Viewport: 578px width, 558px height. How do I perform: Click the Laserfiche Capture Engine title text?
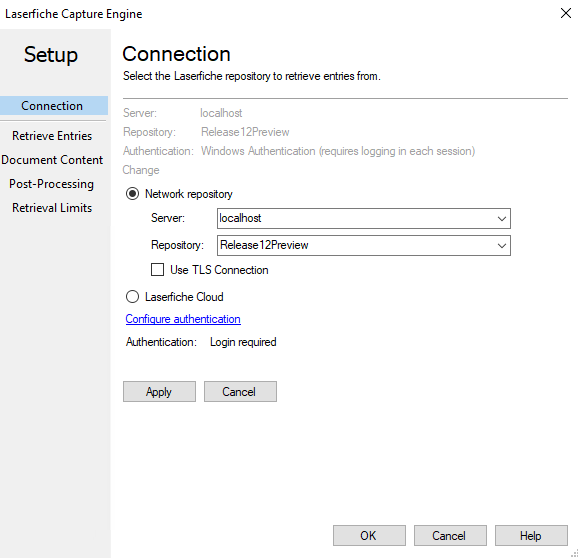click(73, 14)
